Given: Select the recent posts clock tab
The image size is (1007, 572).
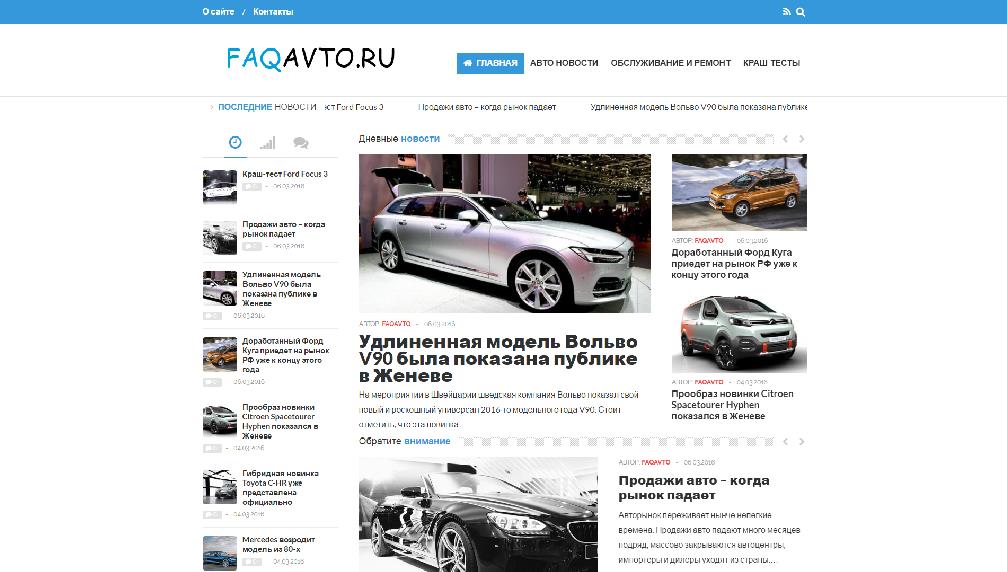Looking at the screenshot, I should click(x=235, y=143).
